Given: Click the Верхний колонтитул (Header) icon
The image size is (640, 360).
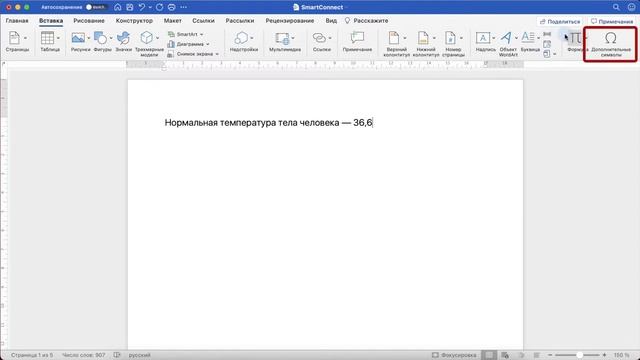Looking at the screenshot, I should (x=393, y=38).
